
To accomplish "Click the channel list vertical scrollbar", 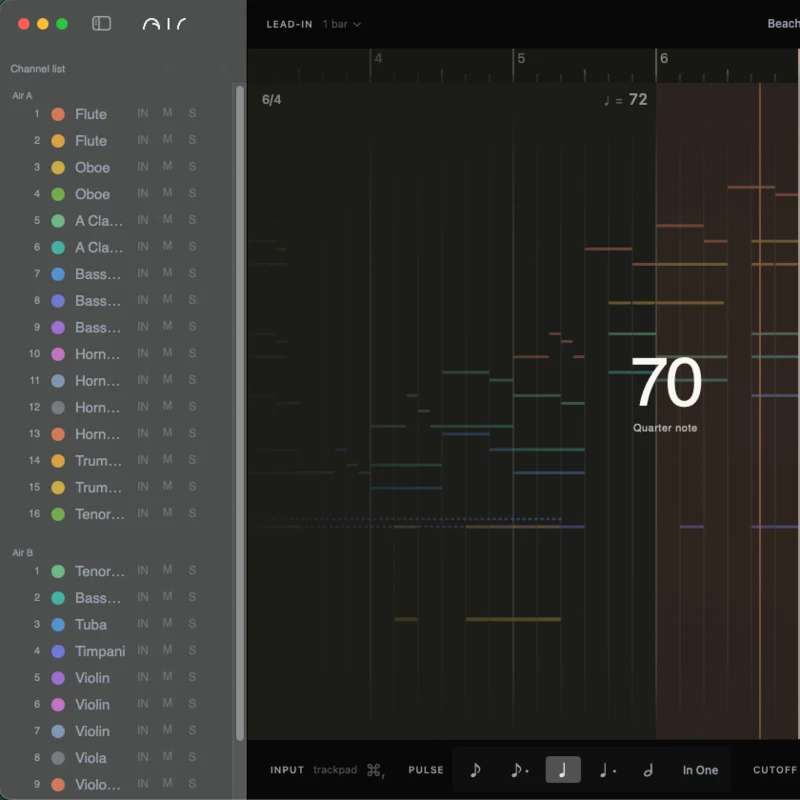I will pos(240,412).
